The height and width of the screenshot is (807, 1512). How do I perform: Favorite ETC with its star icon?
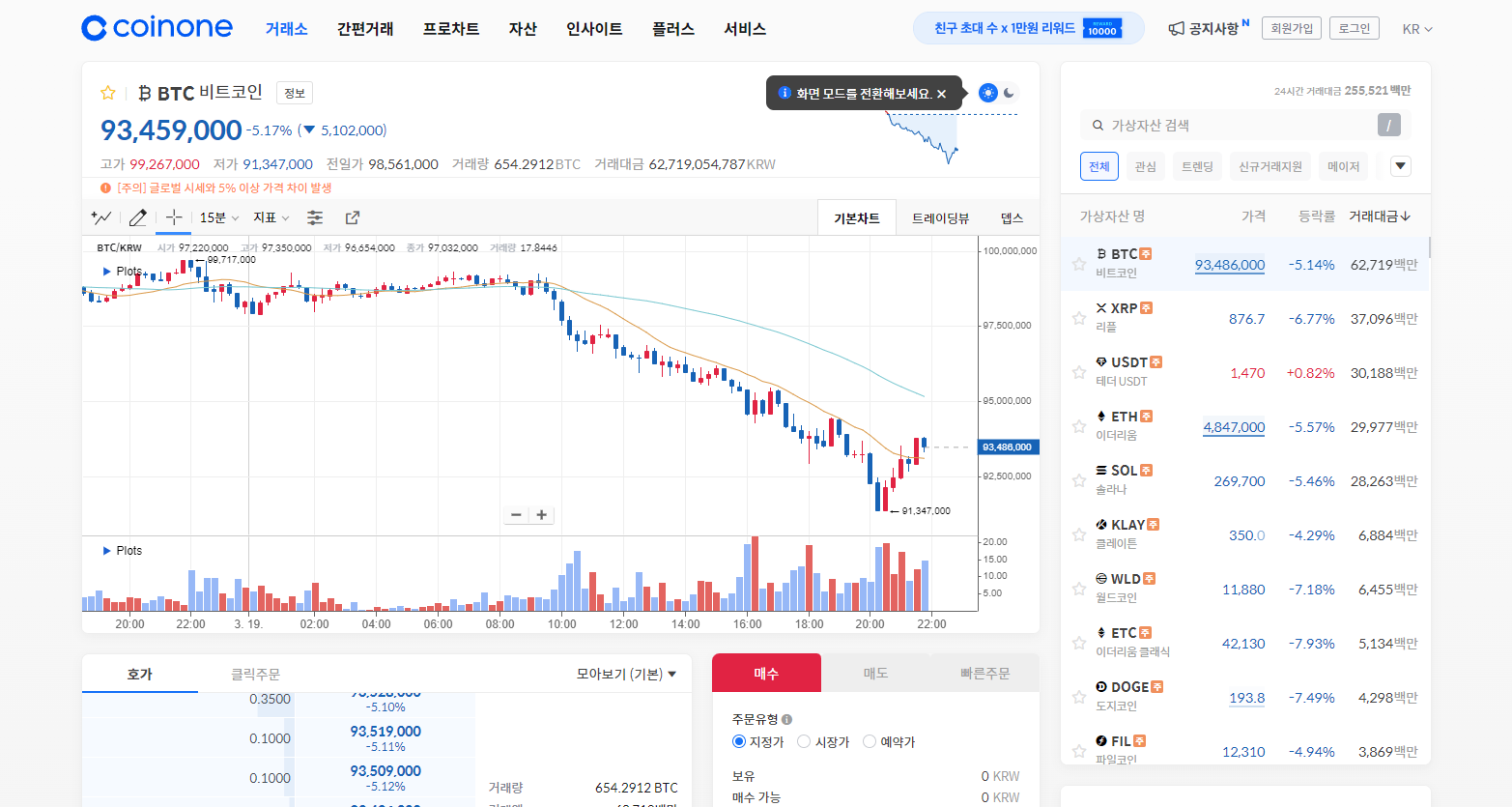coord(1079,643)
